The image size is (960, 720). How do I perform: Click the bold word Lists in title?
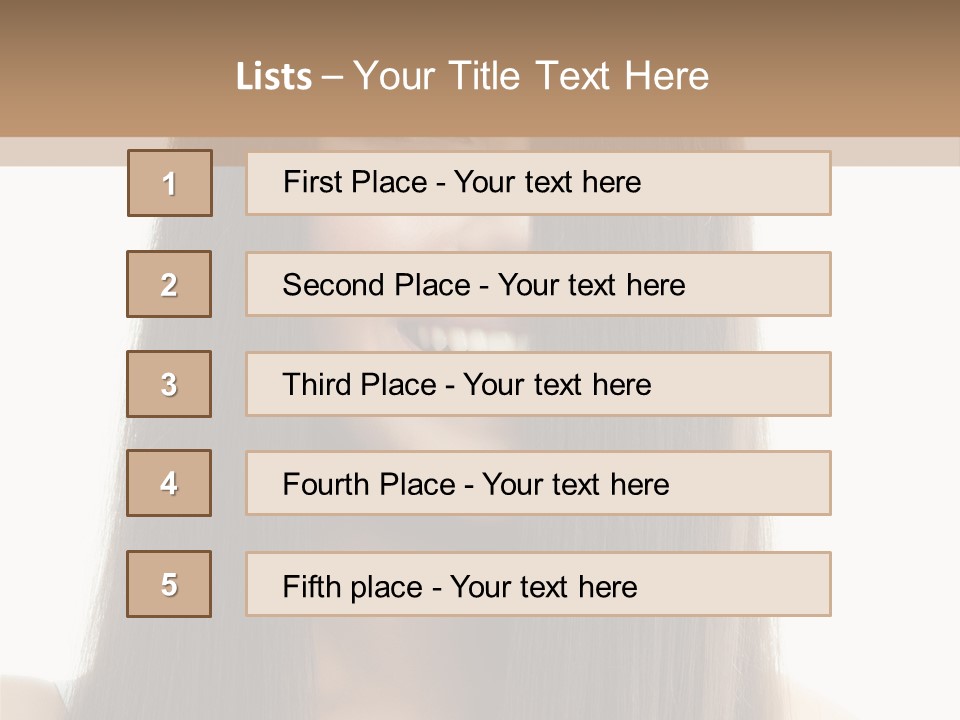[274, 77]
